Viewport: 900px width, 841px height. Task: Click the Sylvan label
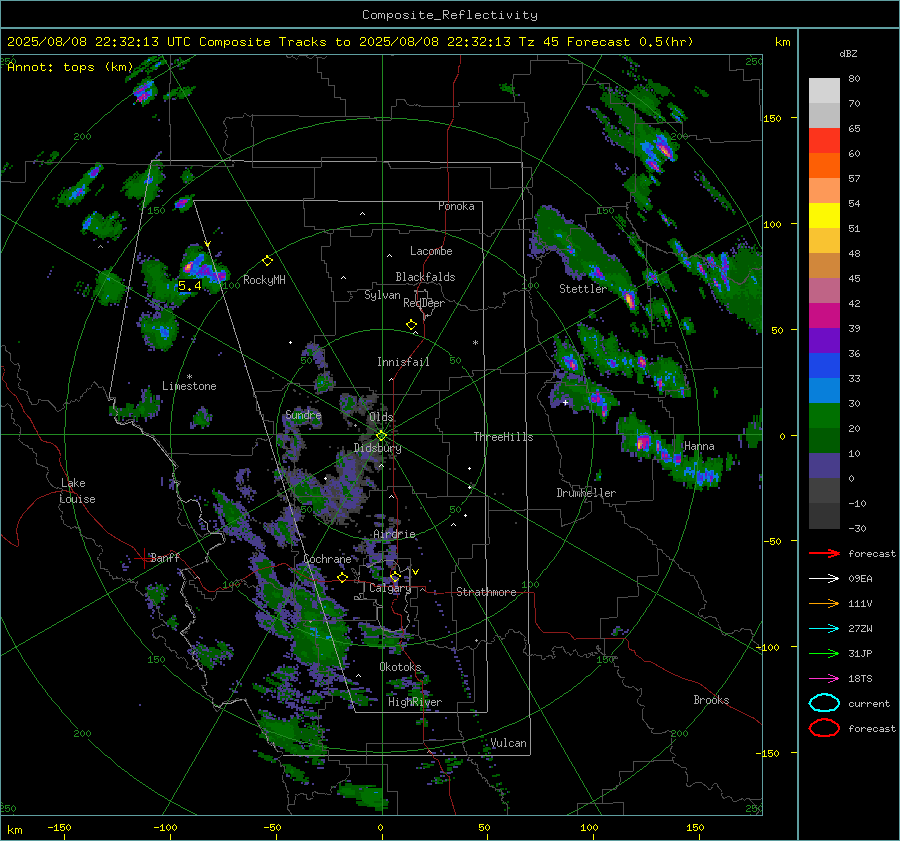382,295
